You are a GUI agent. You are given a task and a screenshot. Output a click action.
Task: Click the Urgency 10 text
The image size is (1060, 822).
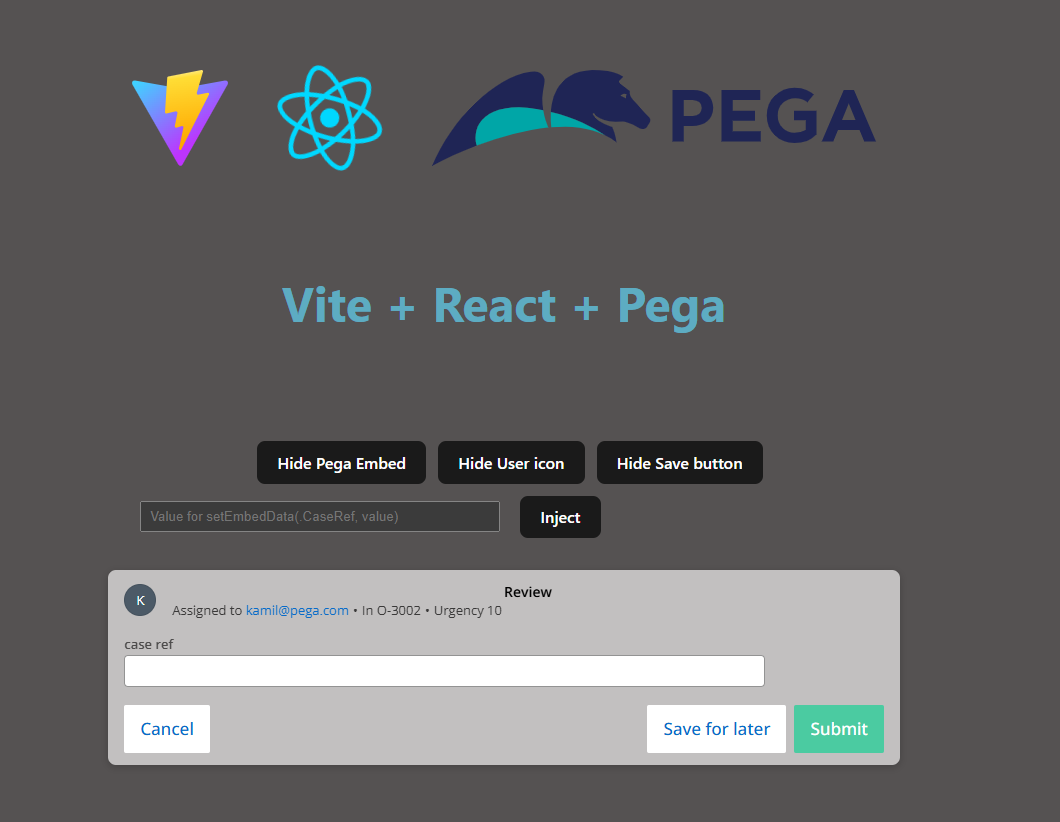[468, 610]
